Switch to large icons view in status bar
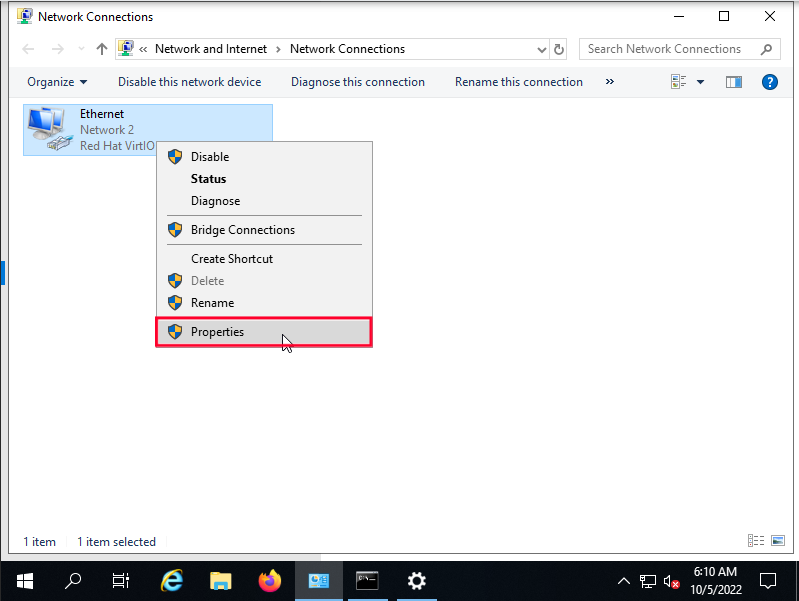 (778, 541)
